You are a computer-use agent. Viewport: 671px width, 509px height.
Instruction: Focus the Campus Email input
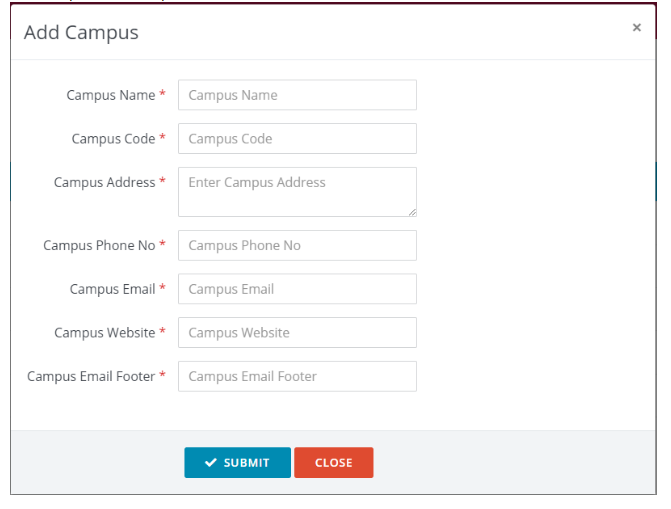(297, 289)
